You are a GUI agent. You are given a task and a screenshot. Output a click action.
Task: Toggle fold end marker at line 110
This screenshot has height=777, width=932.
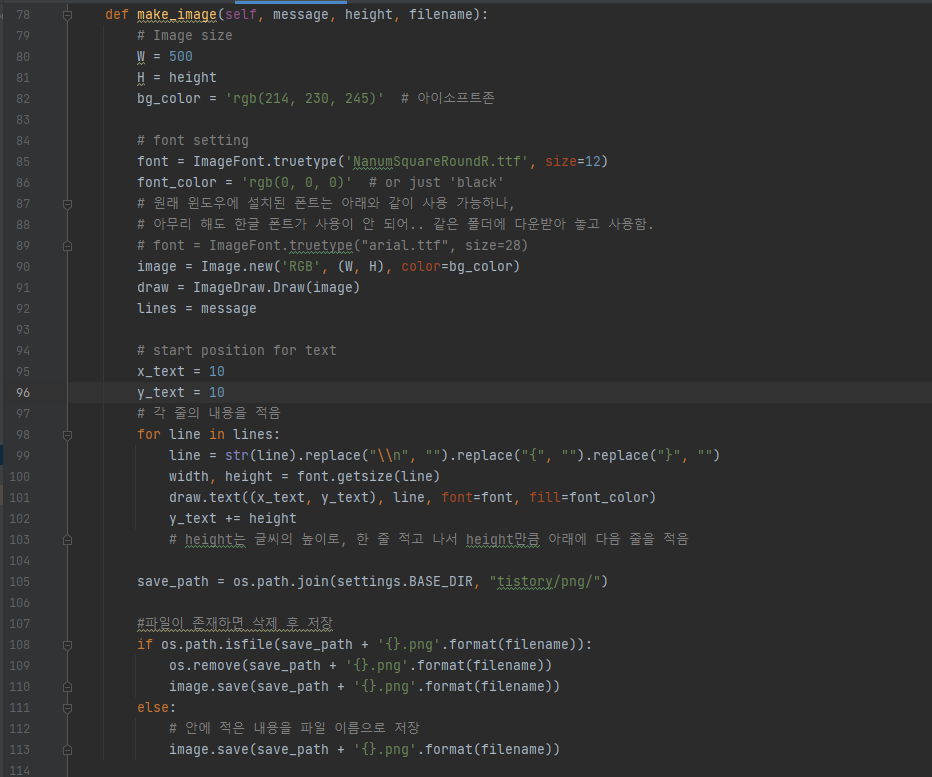68,687
